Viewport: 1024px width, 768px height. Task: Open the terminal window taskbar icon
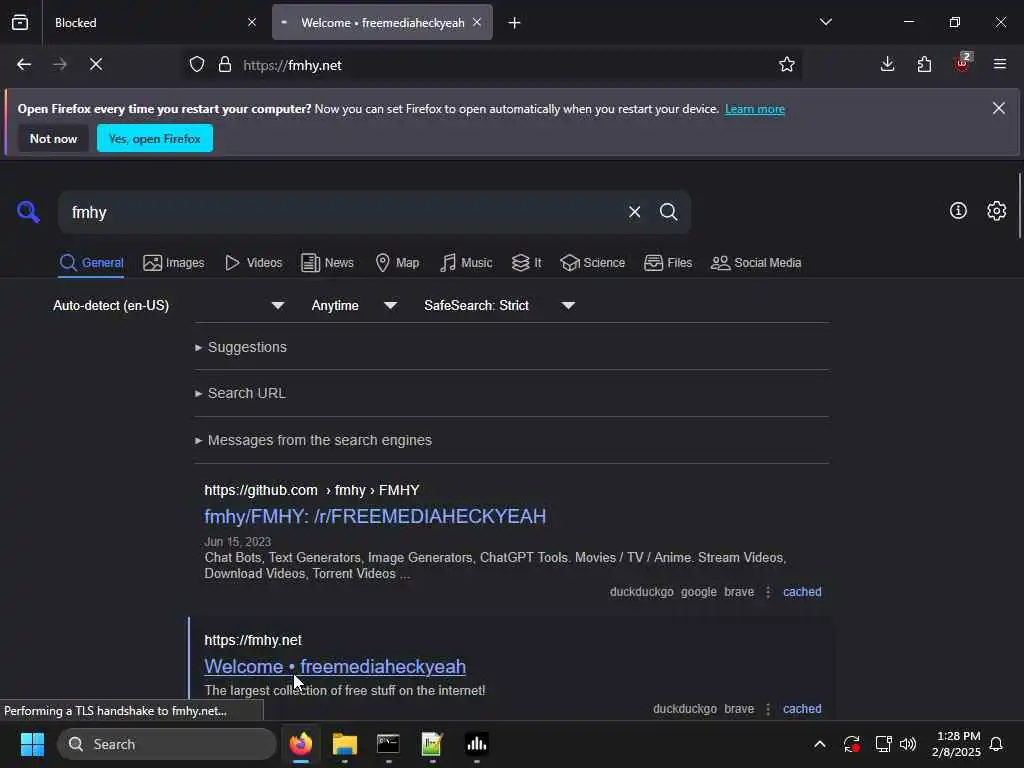[388, 744]
